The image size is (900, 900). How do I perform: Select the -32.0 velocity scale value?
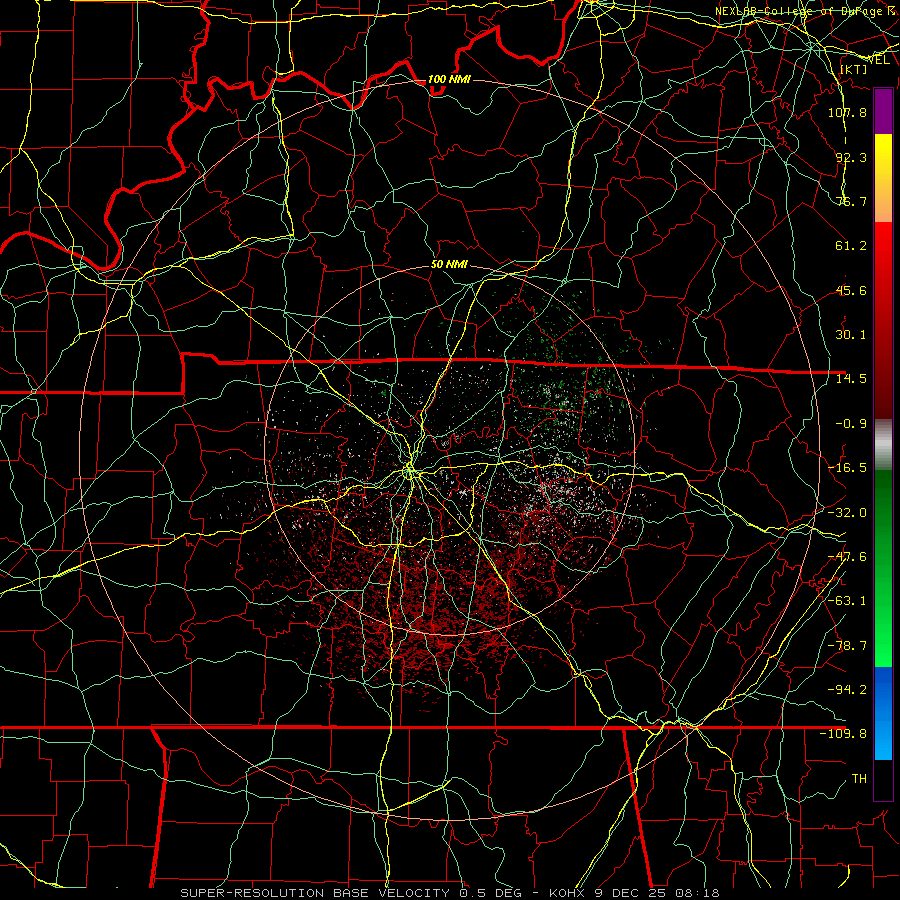coord(847,513)
